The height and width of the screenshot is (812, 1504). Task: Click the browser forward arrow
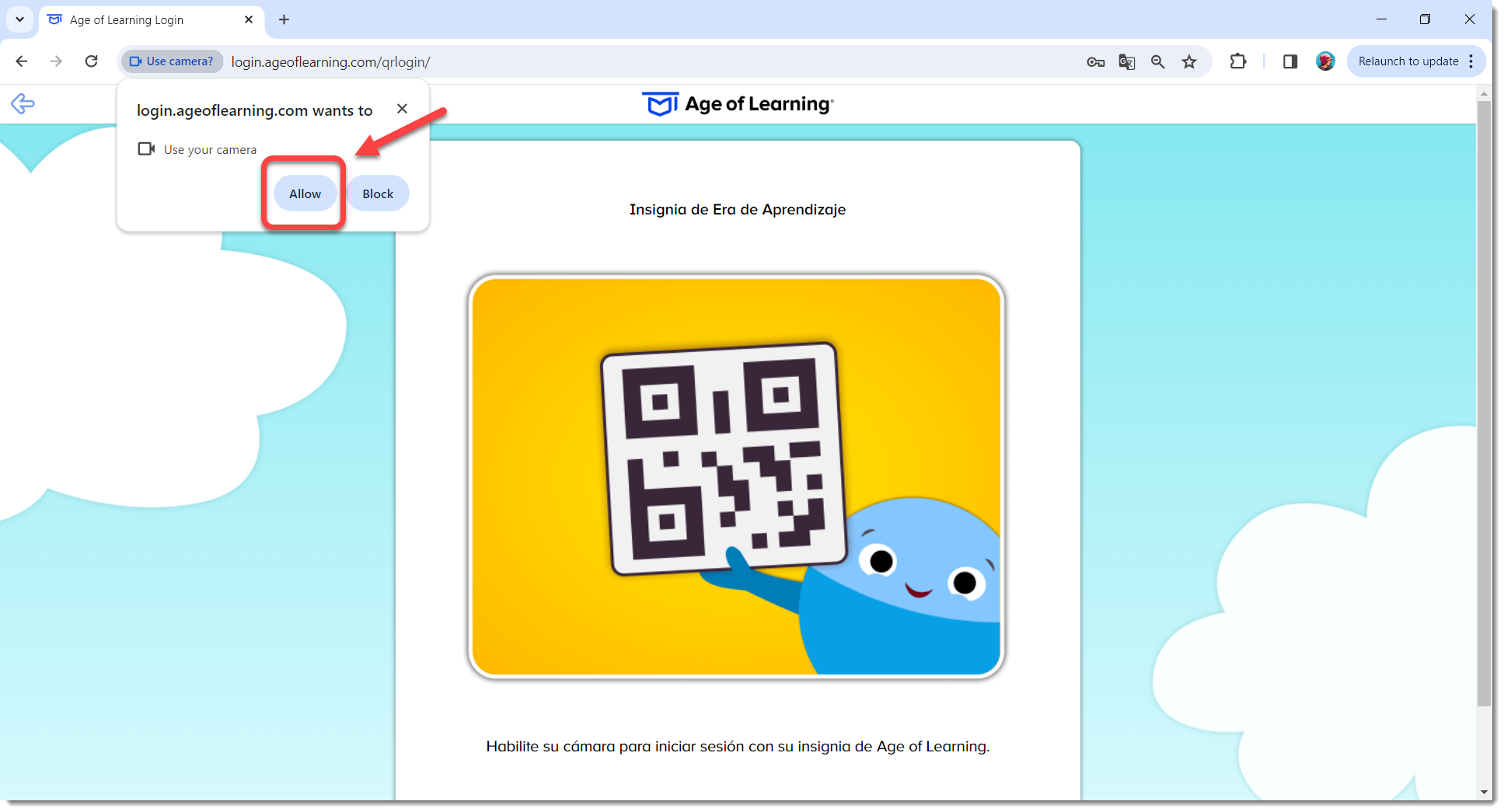pos(56,61)
